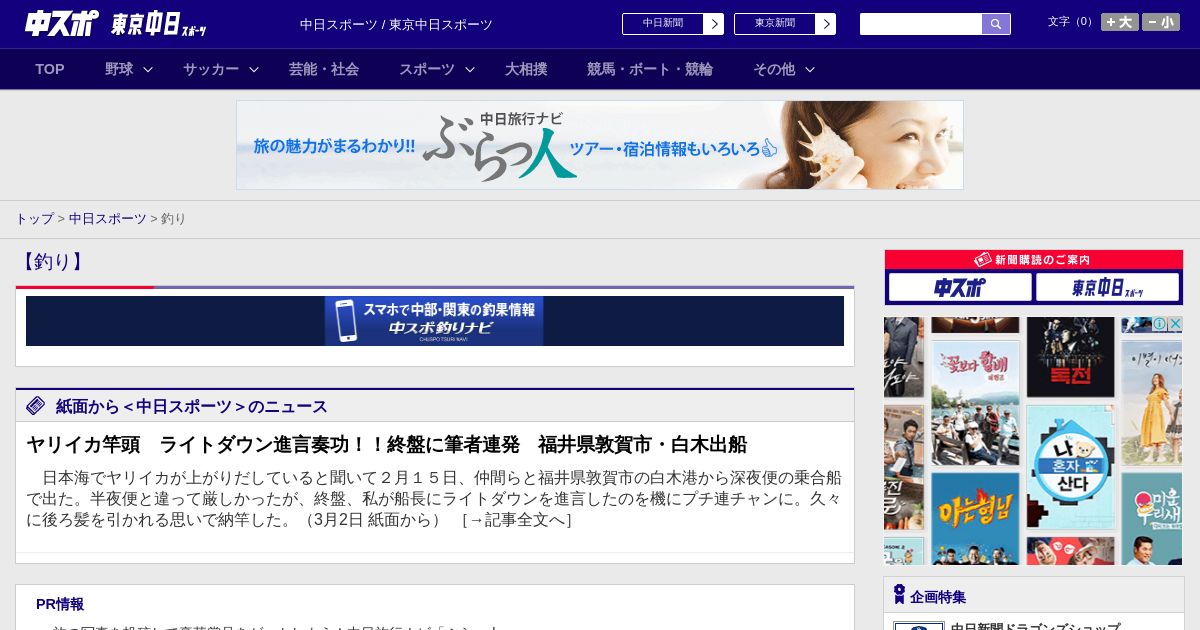Image resolution: width=1200 pixels, height=630 pixels.
Task: Click the ぶらっ人 travel banner ad
Action: pos(600,145)
